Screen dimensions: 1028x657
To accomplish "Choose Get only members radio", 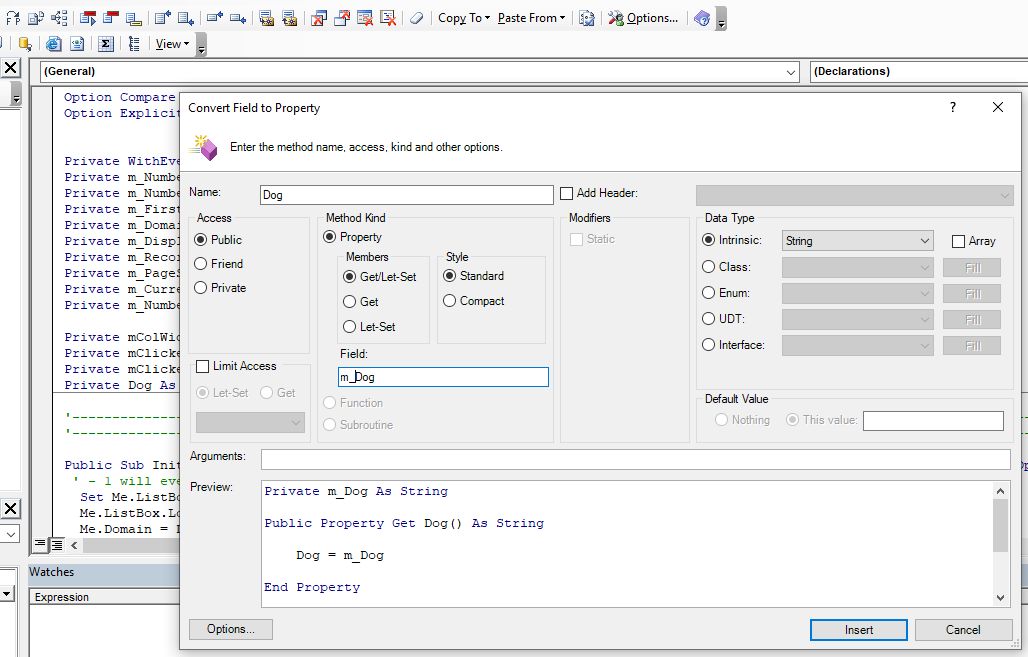I will pos(349,302).
